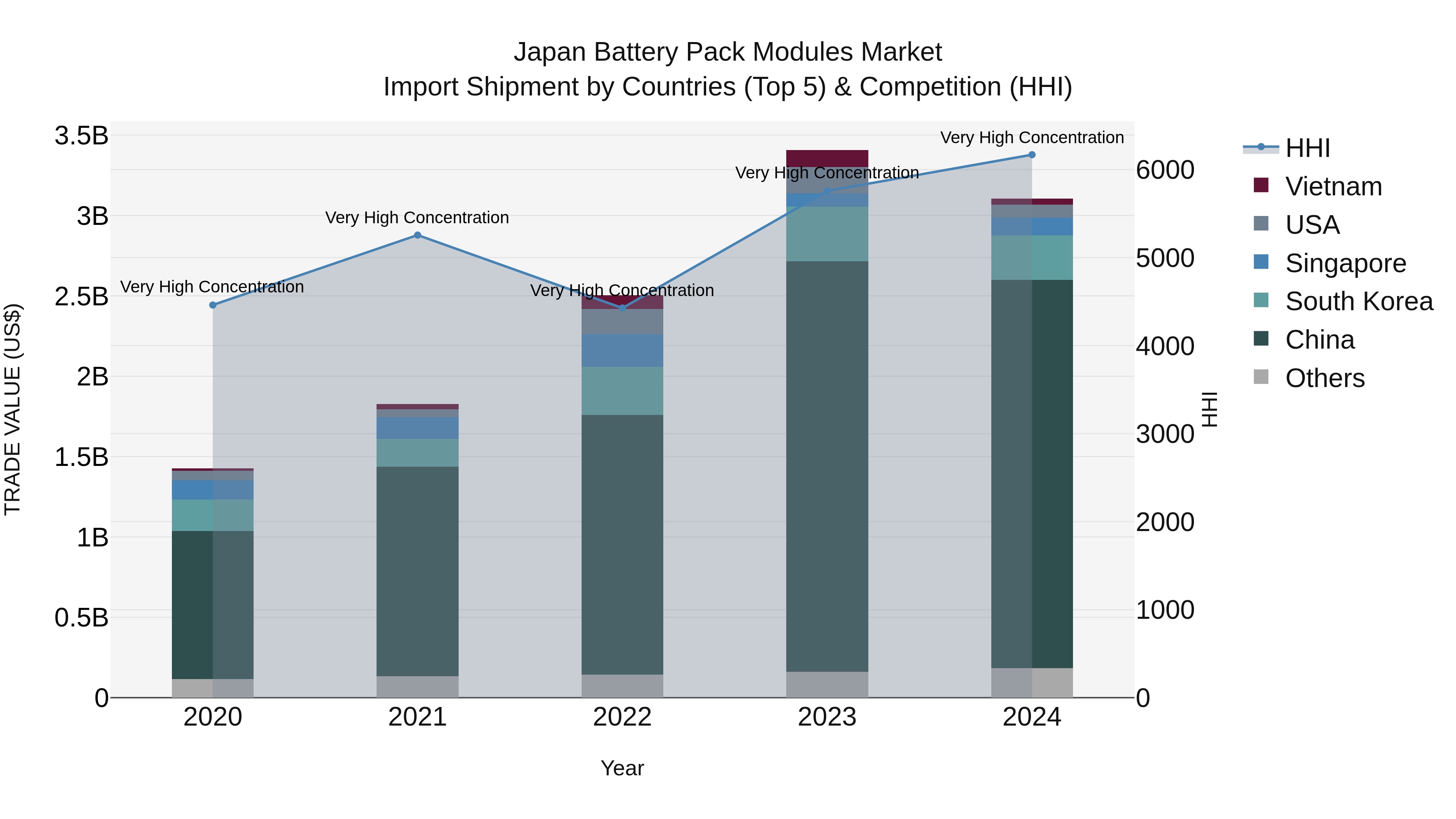The height and width of the screenshot is (819, 1456).
Task: Click the South Korea legend swatch
Action: point(1260,301)
